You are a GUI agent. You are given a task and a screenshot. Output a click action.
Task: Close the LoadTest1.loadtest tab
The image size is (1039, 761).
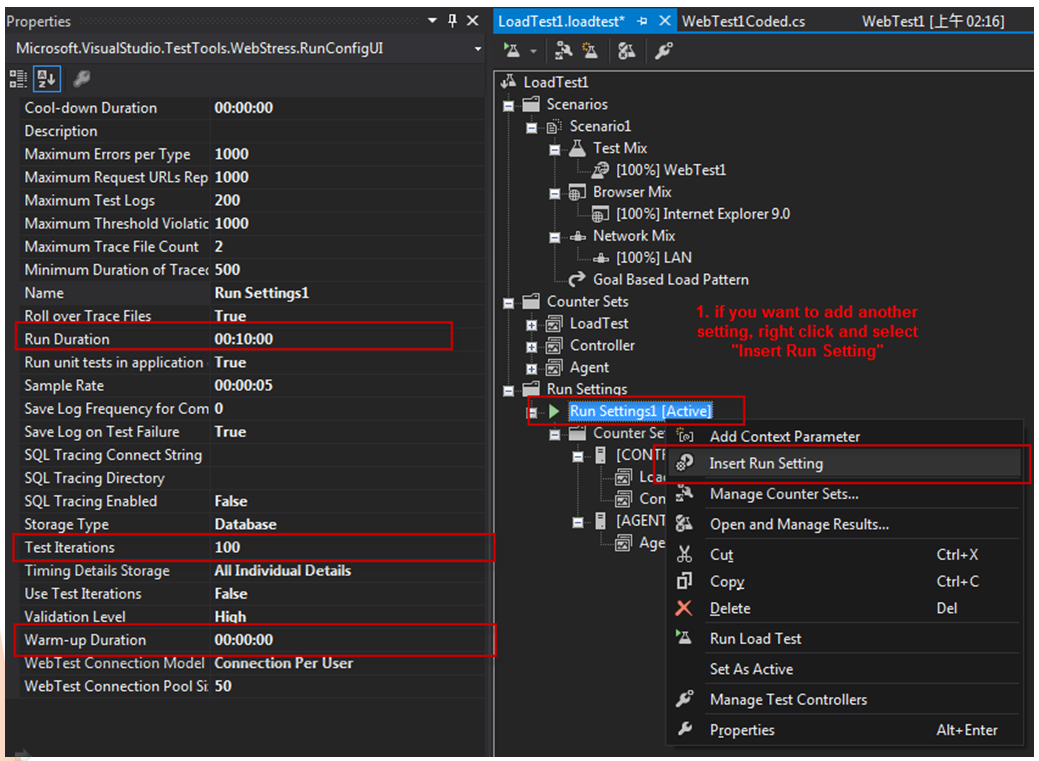pyautogui.click(x=664, y=21)
